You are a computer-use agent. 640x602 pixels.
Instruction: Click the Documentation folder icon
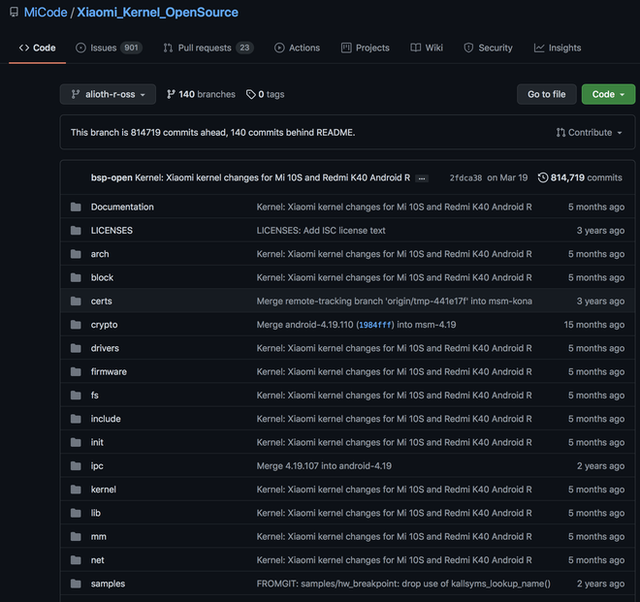tap(76, 207)
